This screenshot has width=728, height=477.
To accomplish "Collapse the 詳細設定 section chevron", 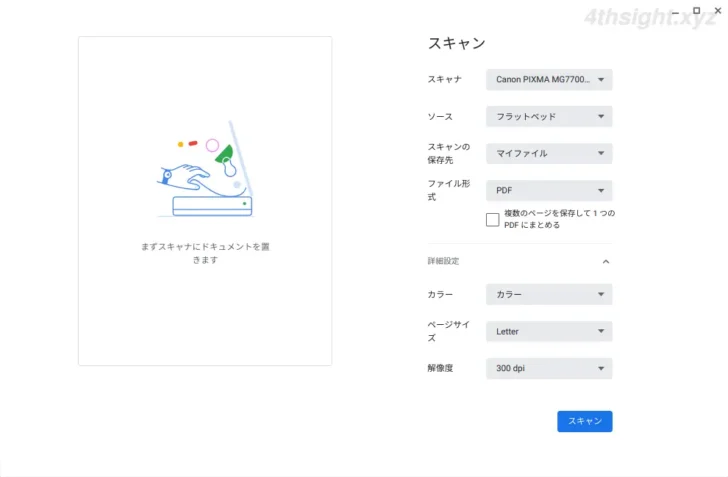I will point(605,261).
